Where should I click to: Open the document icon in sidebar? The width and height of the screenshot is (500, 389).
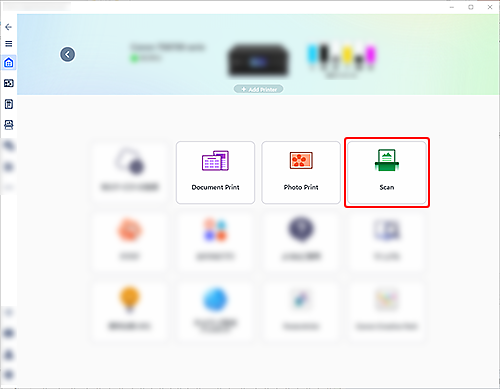click(x=9, y=104)
